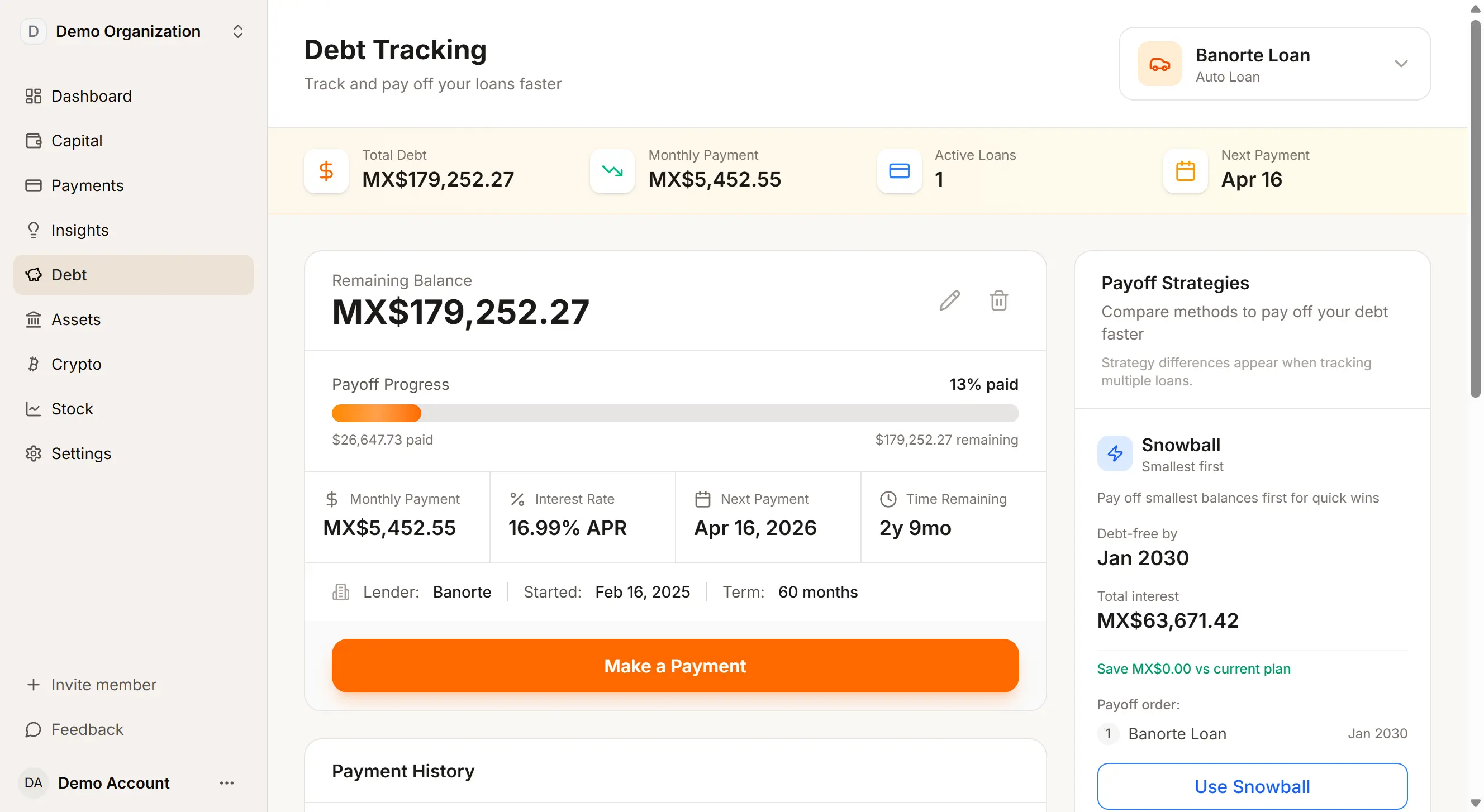1484x812 pixels.
Task: Click the "$26,647.73 paid" text
Action: 383,440
